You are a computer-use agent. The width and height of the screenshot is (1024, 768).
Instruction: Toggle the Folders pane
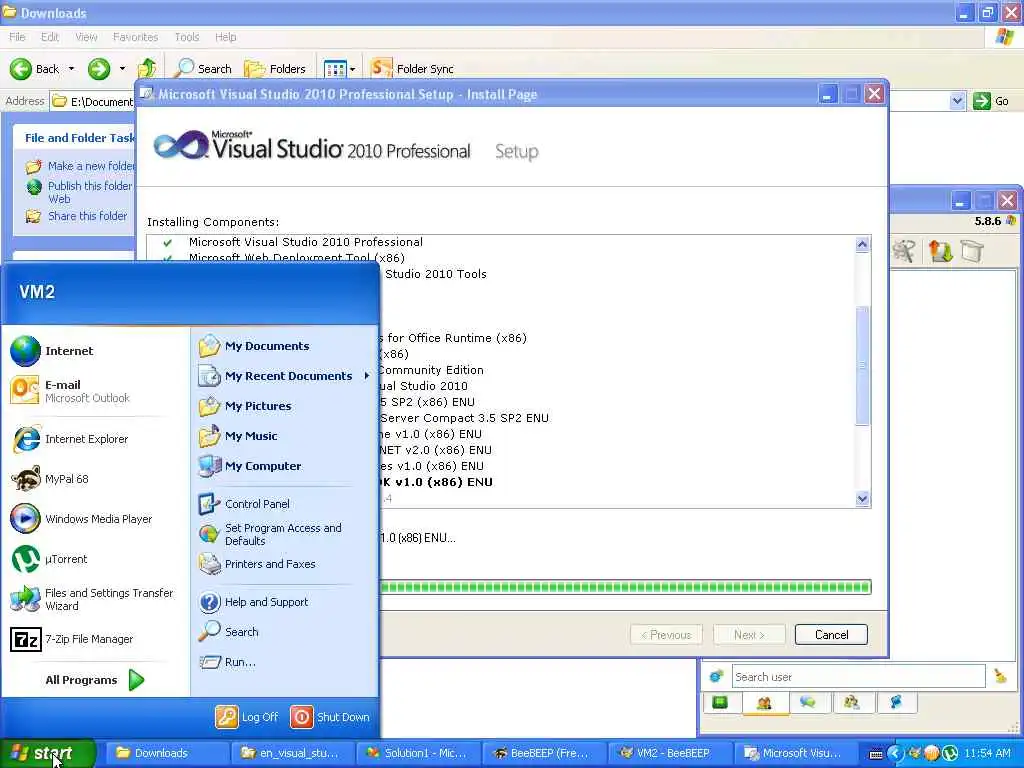[x=275, y=69]
